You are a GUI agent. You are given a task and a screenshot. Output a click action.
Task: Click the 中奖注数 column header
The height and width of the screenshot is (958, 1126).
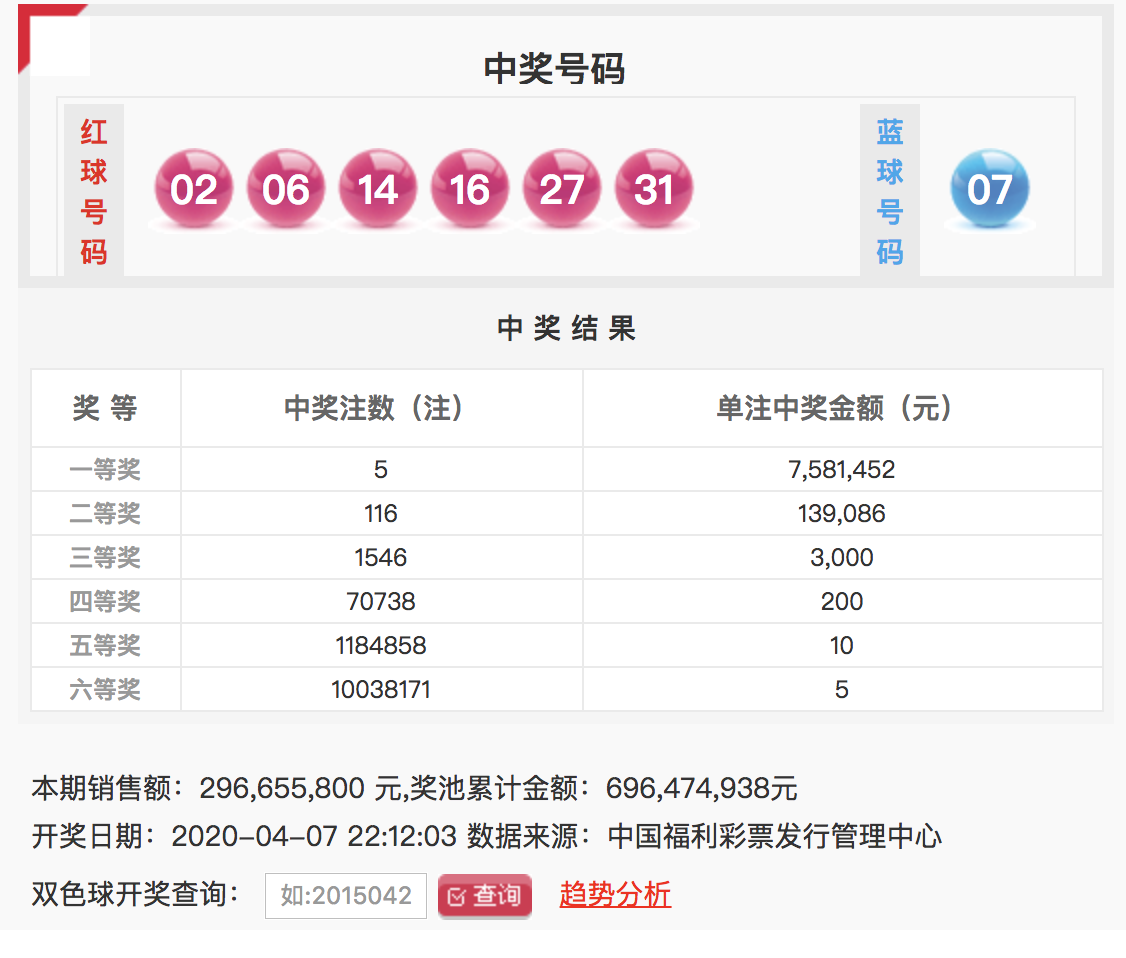point(381,408)
